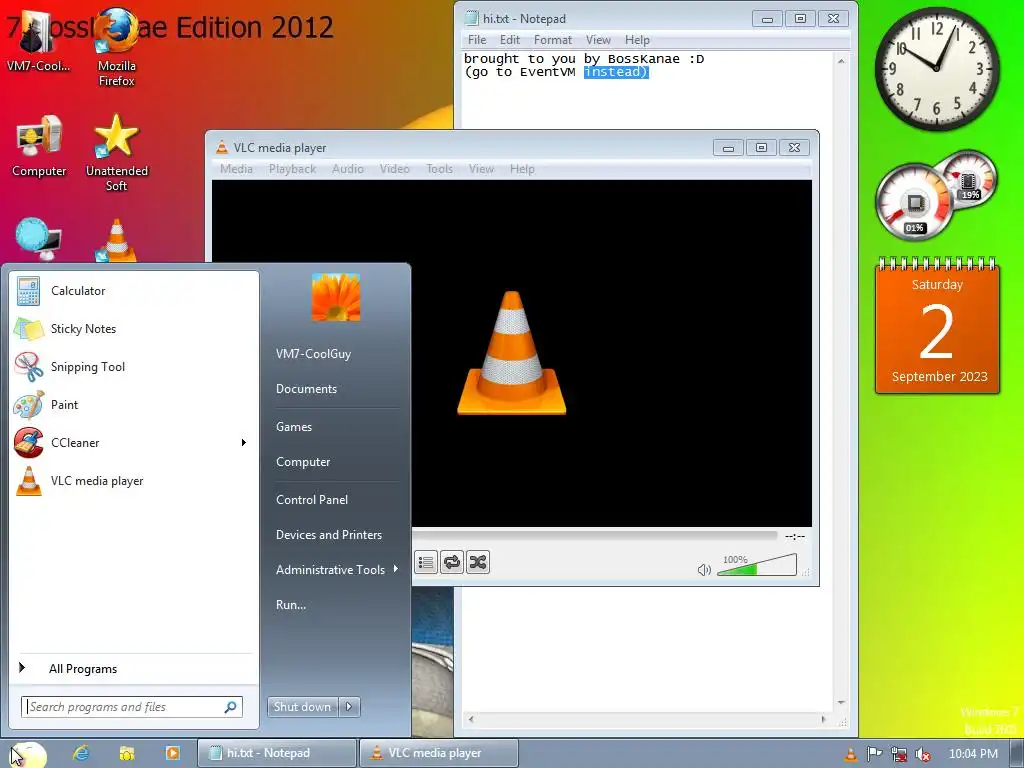Open VLC Media menu
1024x768 pixels.
pos(236,168)
